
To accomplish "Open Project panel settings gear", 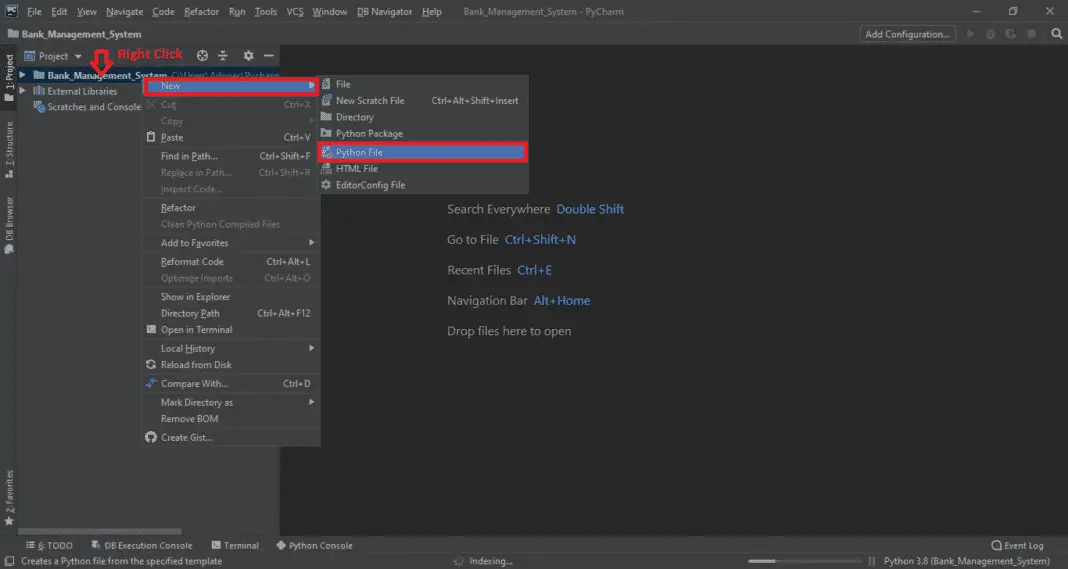I will [x=249, y=56].
